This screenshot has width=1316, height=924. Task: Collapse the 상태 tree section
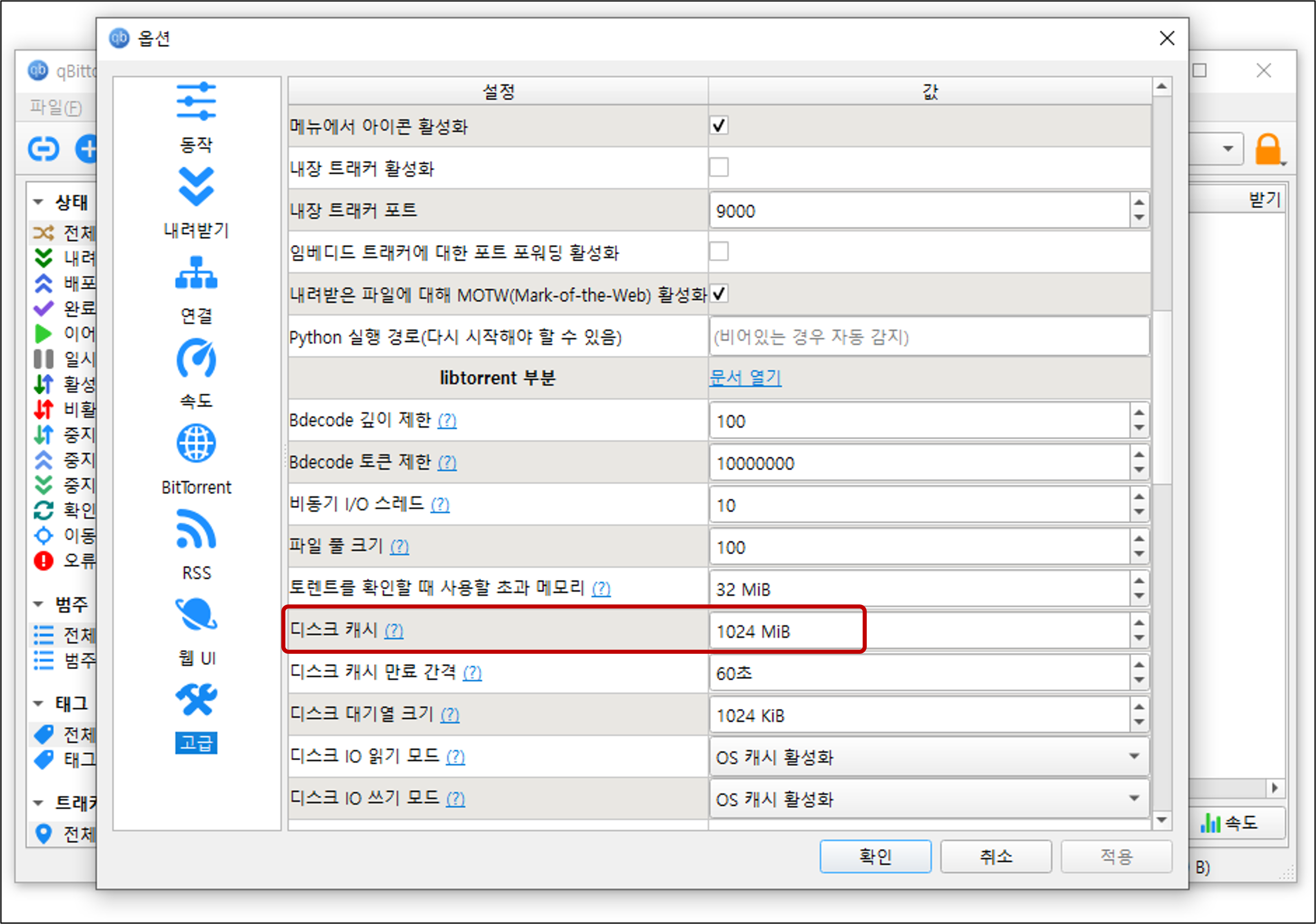[38, 202]
